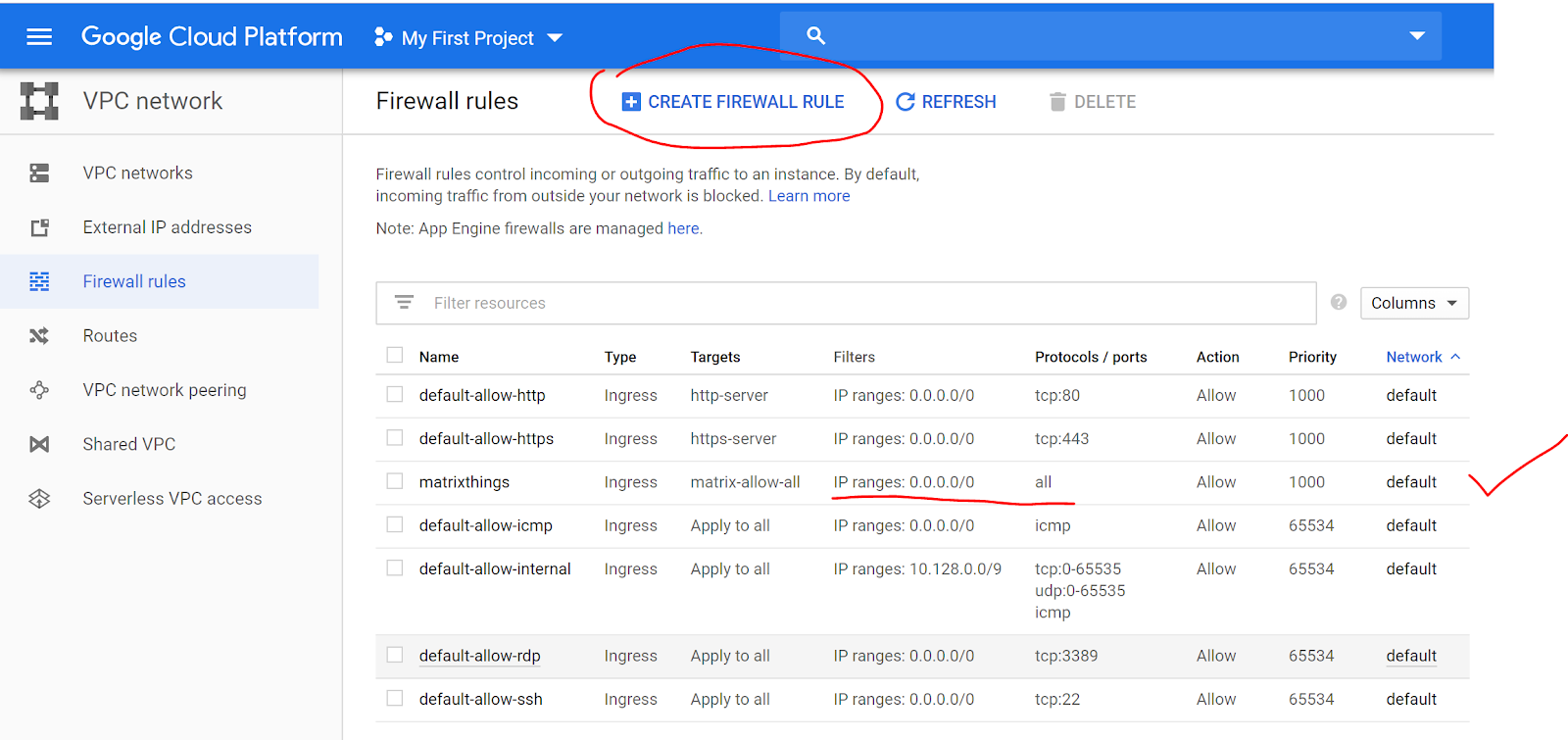Click the search magnifier icon
The height and width of the screenshot is (740, 1568).
[815, 36]
